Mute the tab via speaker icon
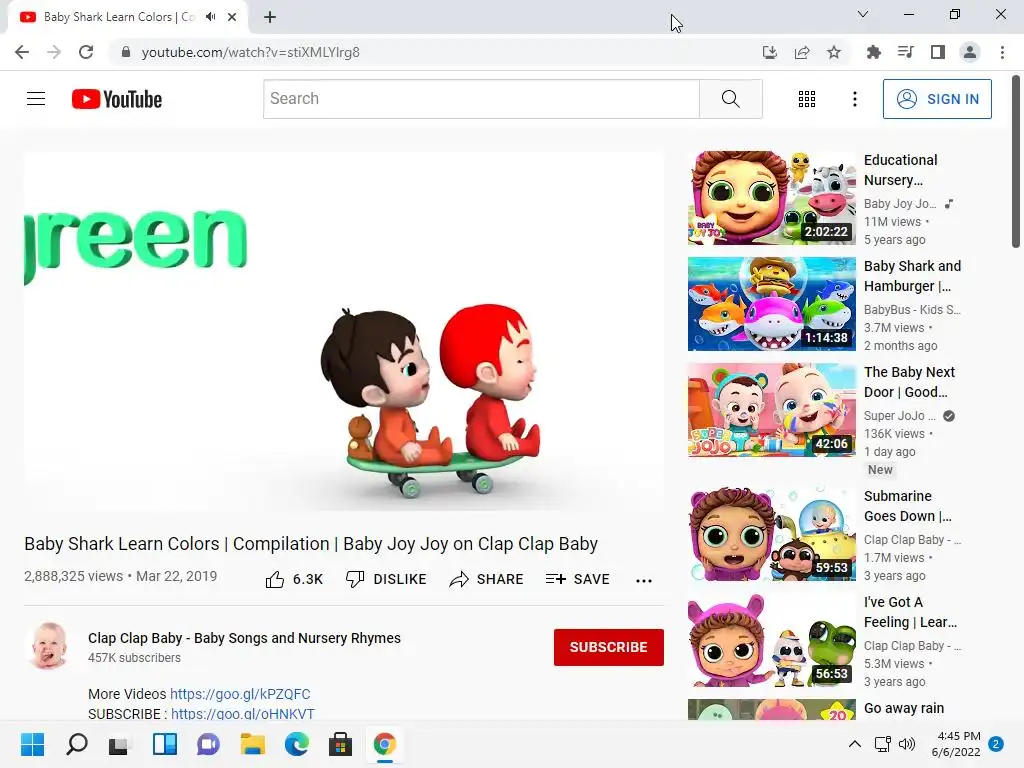Screen dimensions: 1024x768 (x=210, y=17)
